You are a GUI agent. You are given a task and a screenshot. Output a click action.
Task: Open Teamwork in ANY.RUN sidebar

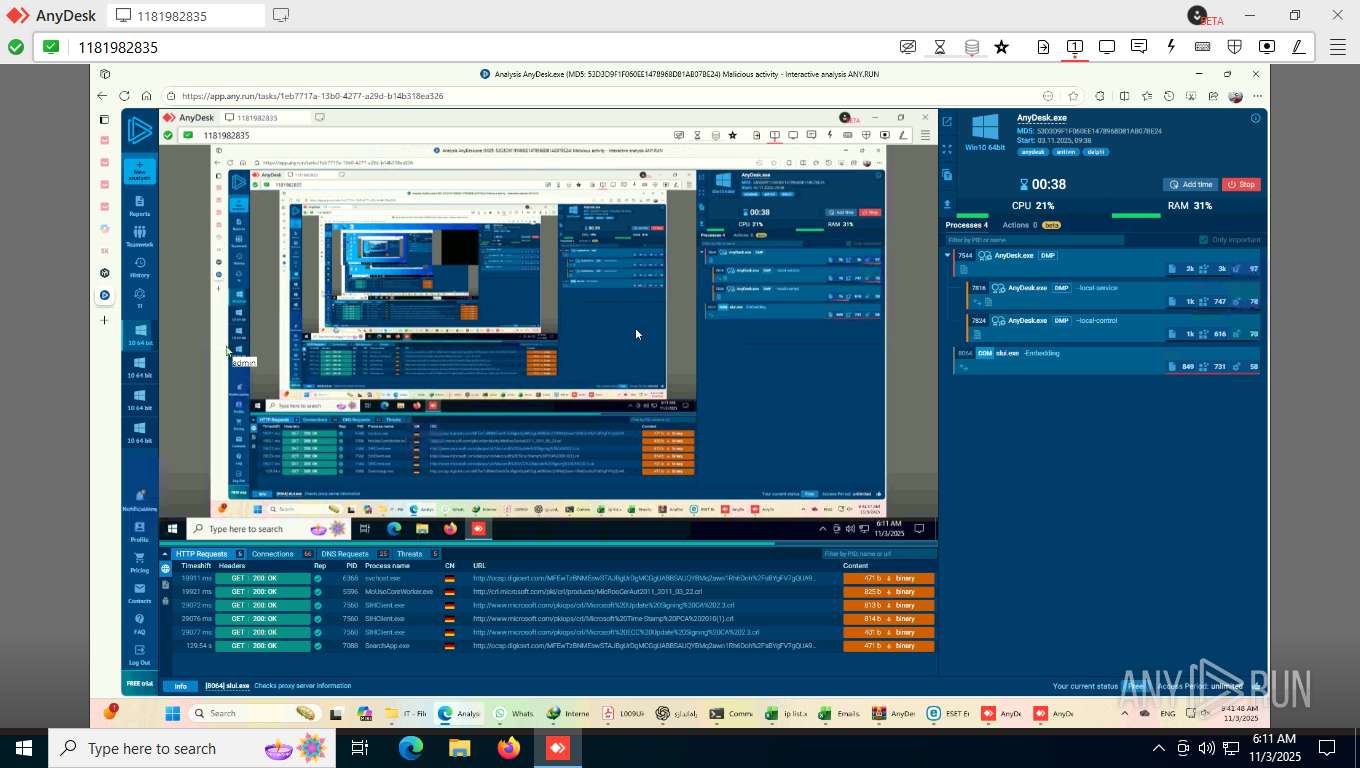tap(139, 236)
